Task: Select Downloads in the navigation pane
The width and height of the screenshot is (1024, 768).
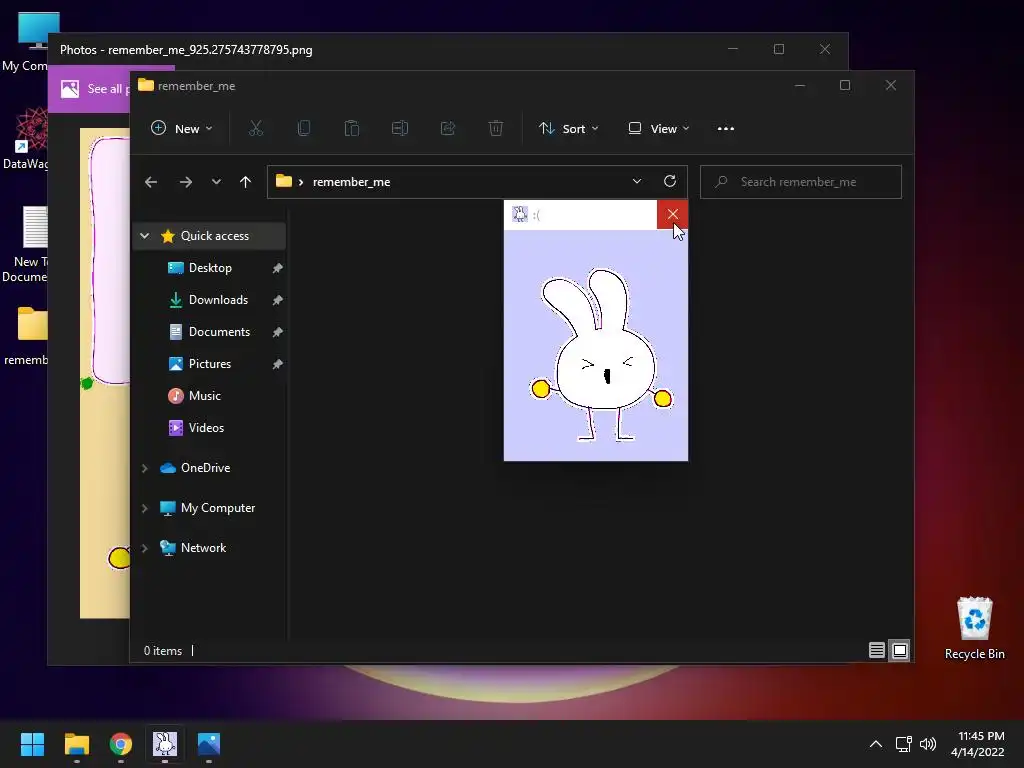Action: click(218, 300)
